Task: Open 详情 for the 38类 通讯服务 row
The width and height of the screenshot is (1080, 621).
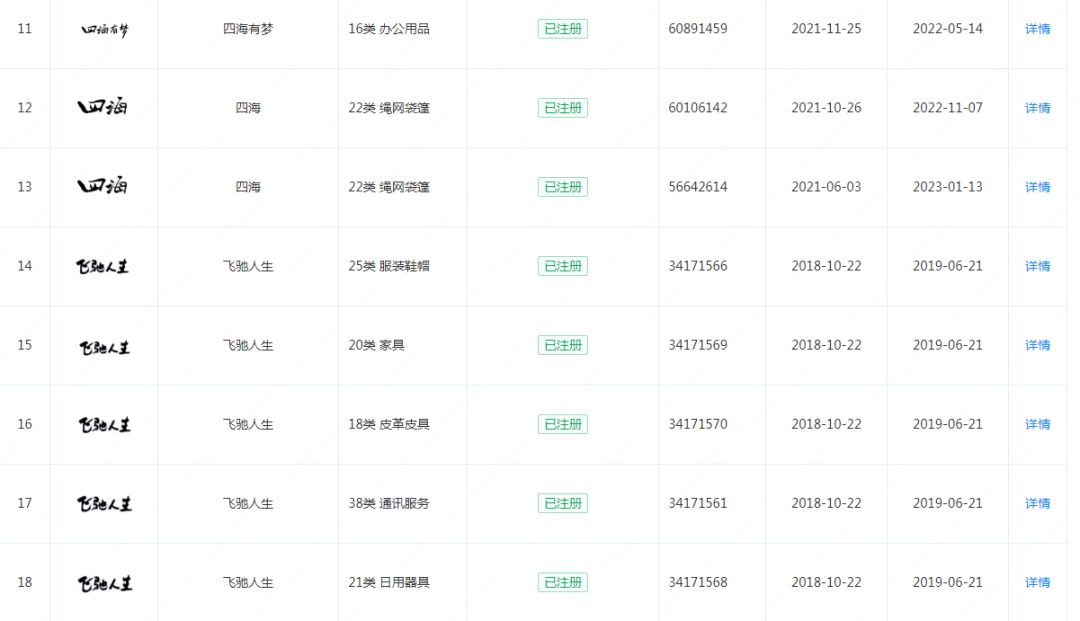Action: (1037, 503)
